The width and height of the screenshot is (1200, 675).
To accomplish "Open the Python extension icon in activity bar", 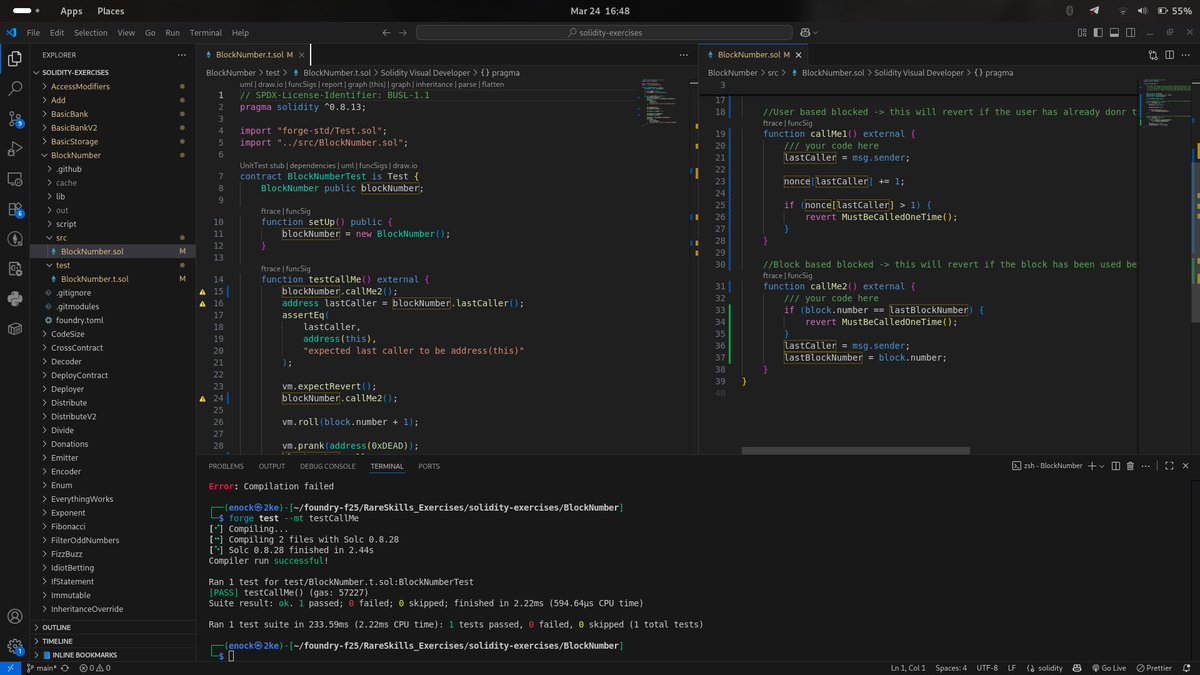I will 15,298.
